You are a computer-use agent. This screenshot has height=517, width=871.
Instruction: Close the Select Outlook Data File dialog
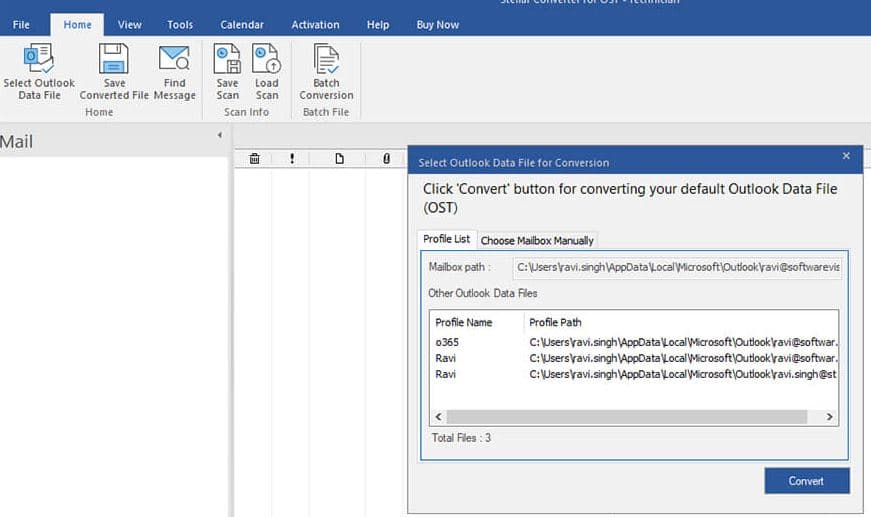(x=846, y=156)
